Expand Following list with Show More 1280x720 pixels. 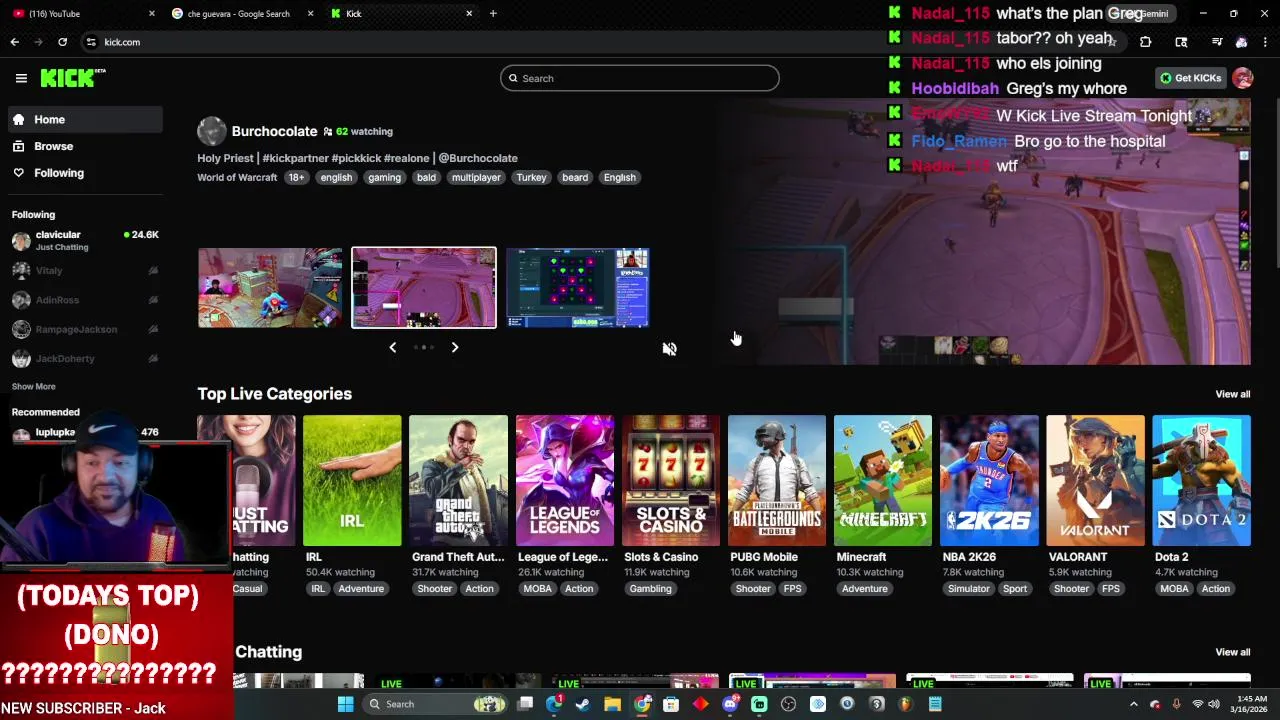click(x=33, y=386)
